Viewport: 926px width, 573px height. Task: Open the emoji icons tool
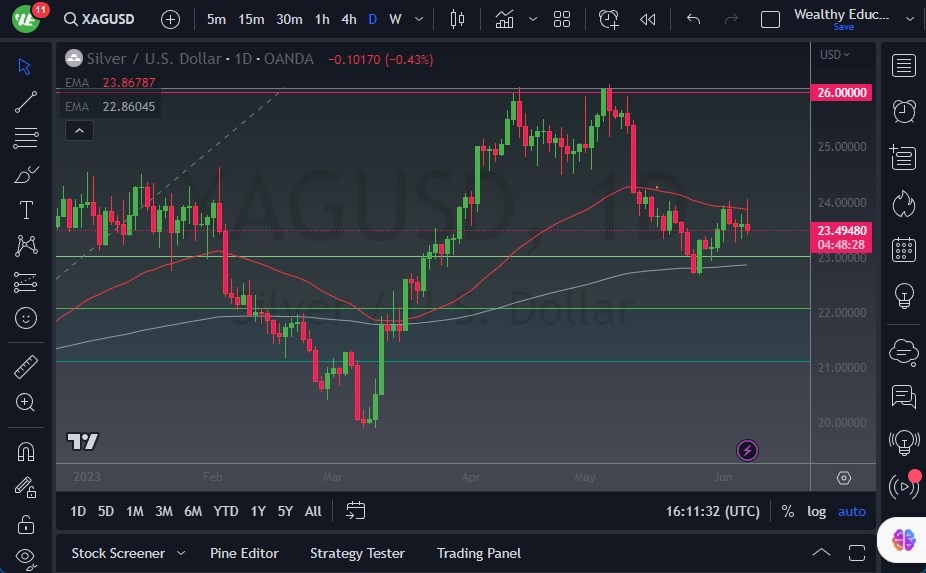coord(25,318)
